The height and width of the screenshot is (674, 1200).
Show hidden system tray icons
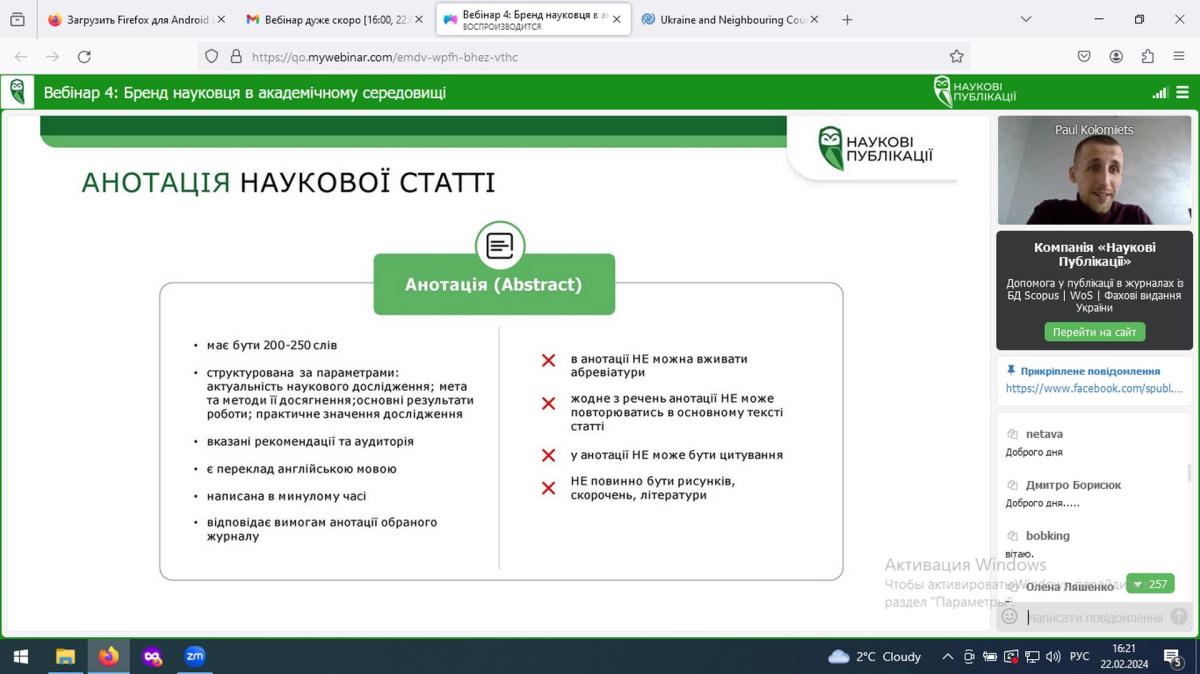click(947, 657)
